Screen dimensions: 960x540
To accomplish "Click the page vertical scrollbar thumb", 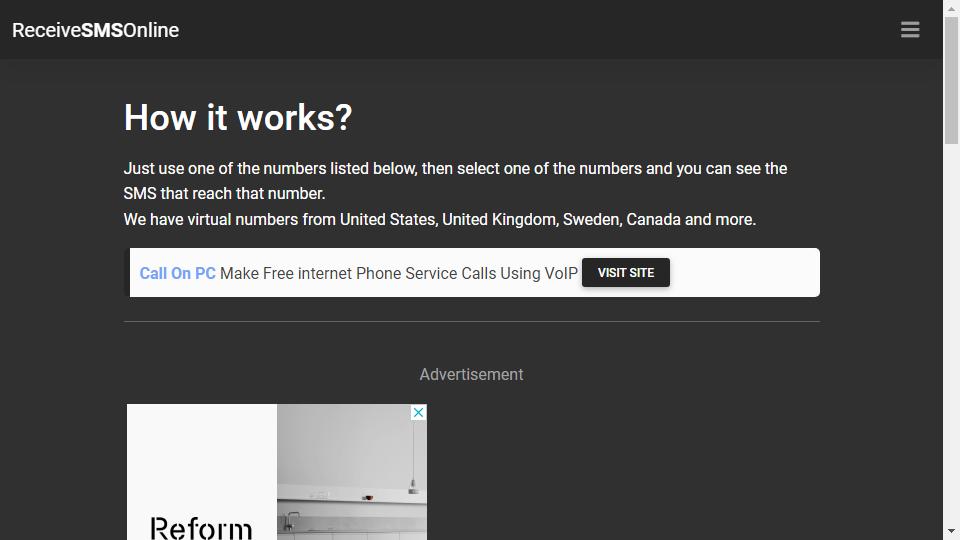I will (x=951, y=80).
